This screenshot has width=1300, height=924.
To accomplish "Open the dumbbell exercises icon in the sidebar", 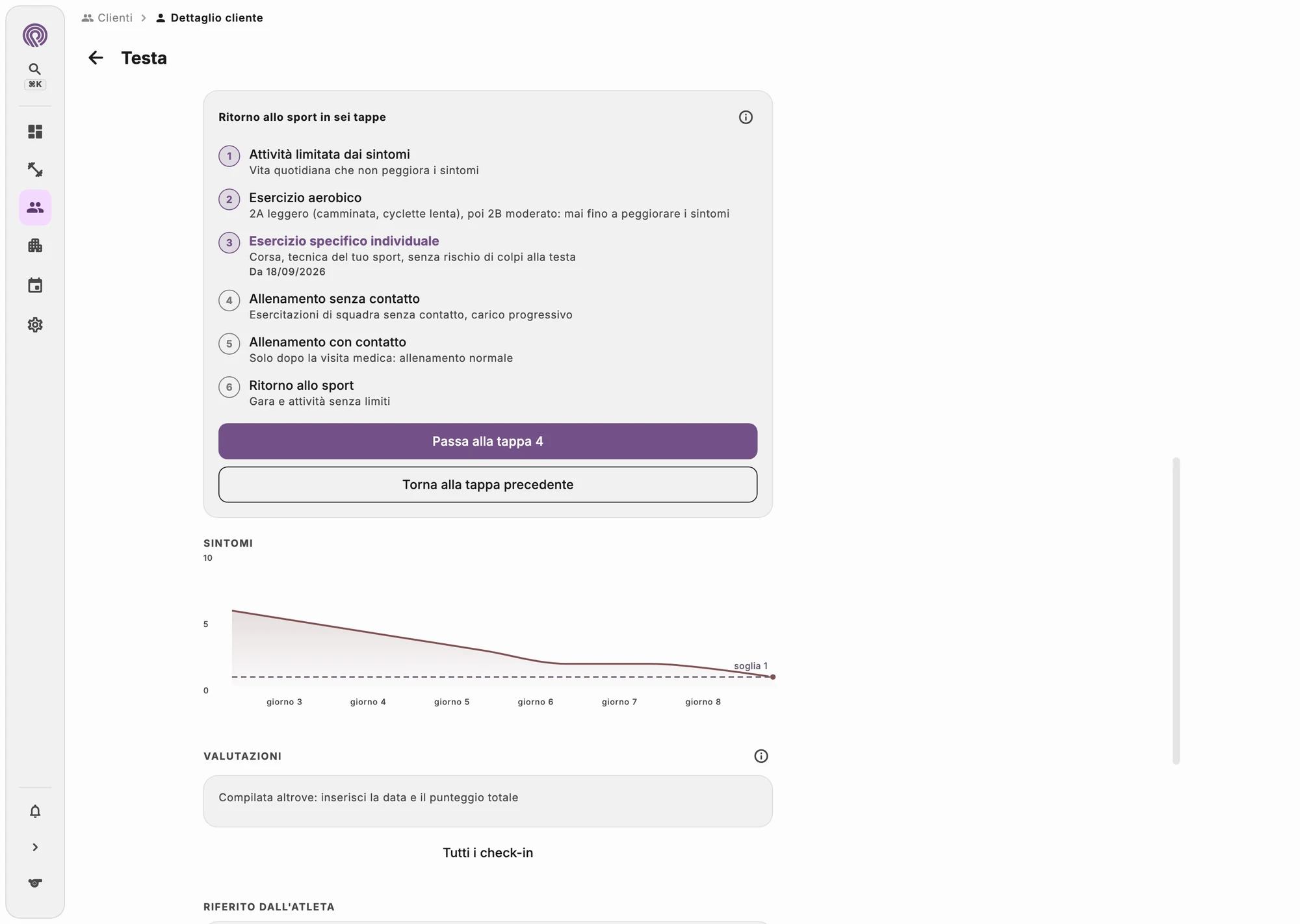I will (35, 170).
